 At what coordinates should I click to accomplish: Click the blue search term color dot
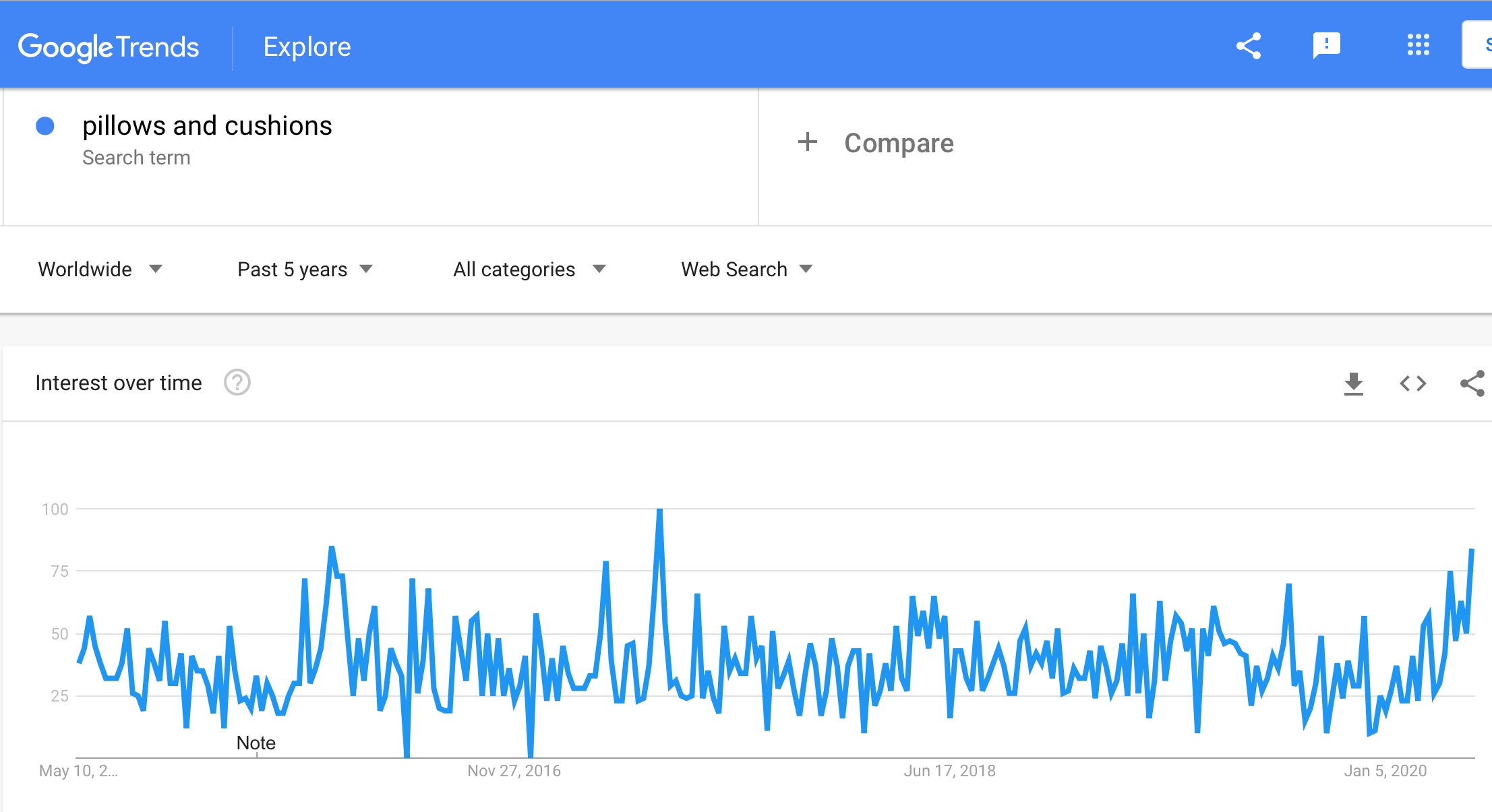(x=45, y=126)
